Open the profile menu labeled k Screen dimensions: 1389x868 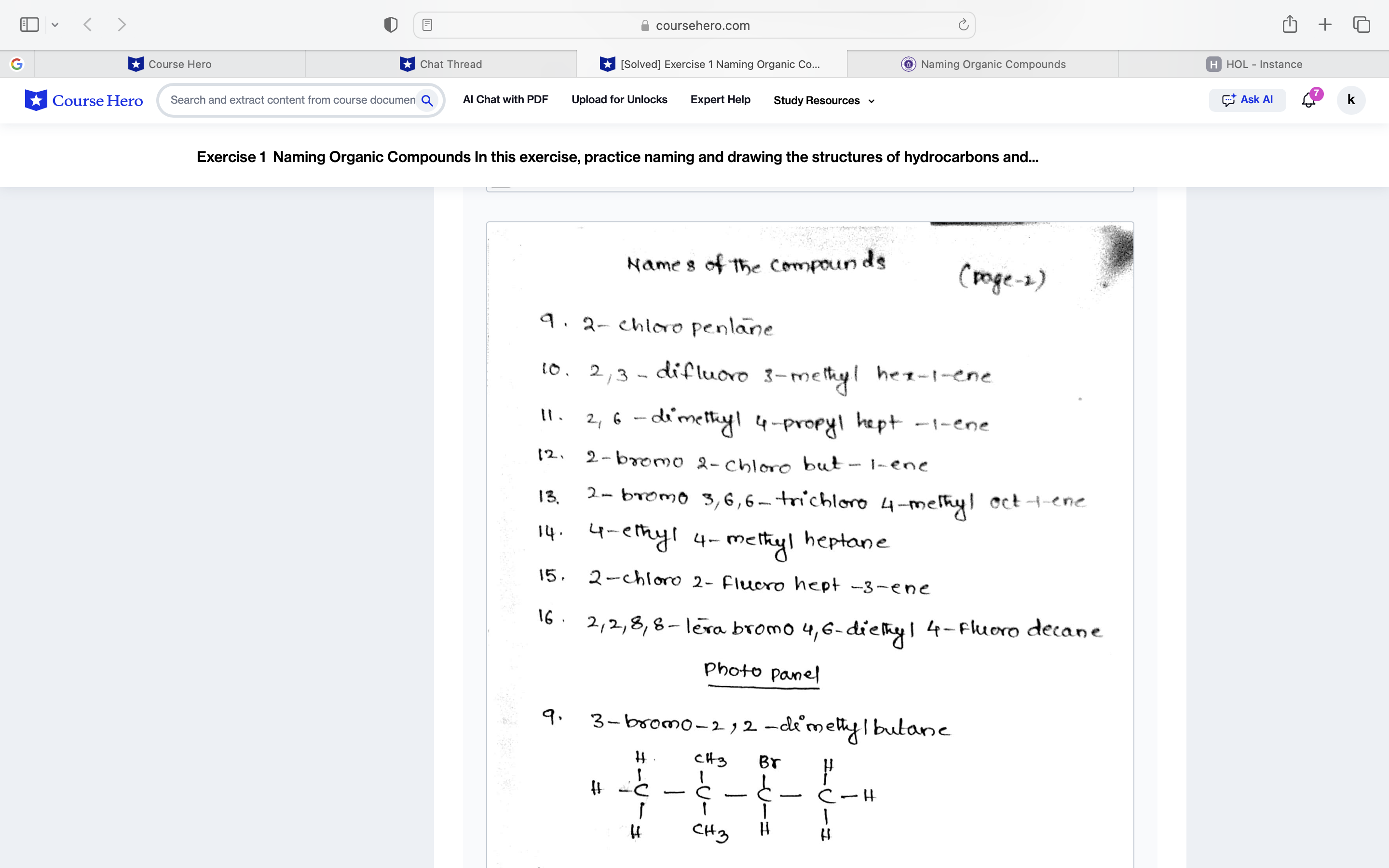[1350, 100]
